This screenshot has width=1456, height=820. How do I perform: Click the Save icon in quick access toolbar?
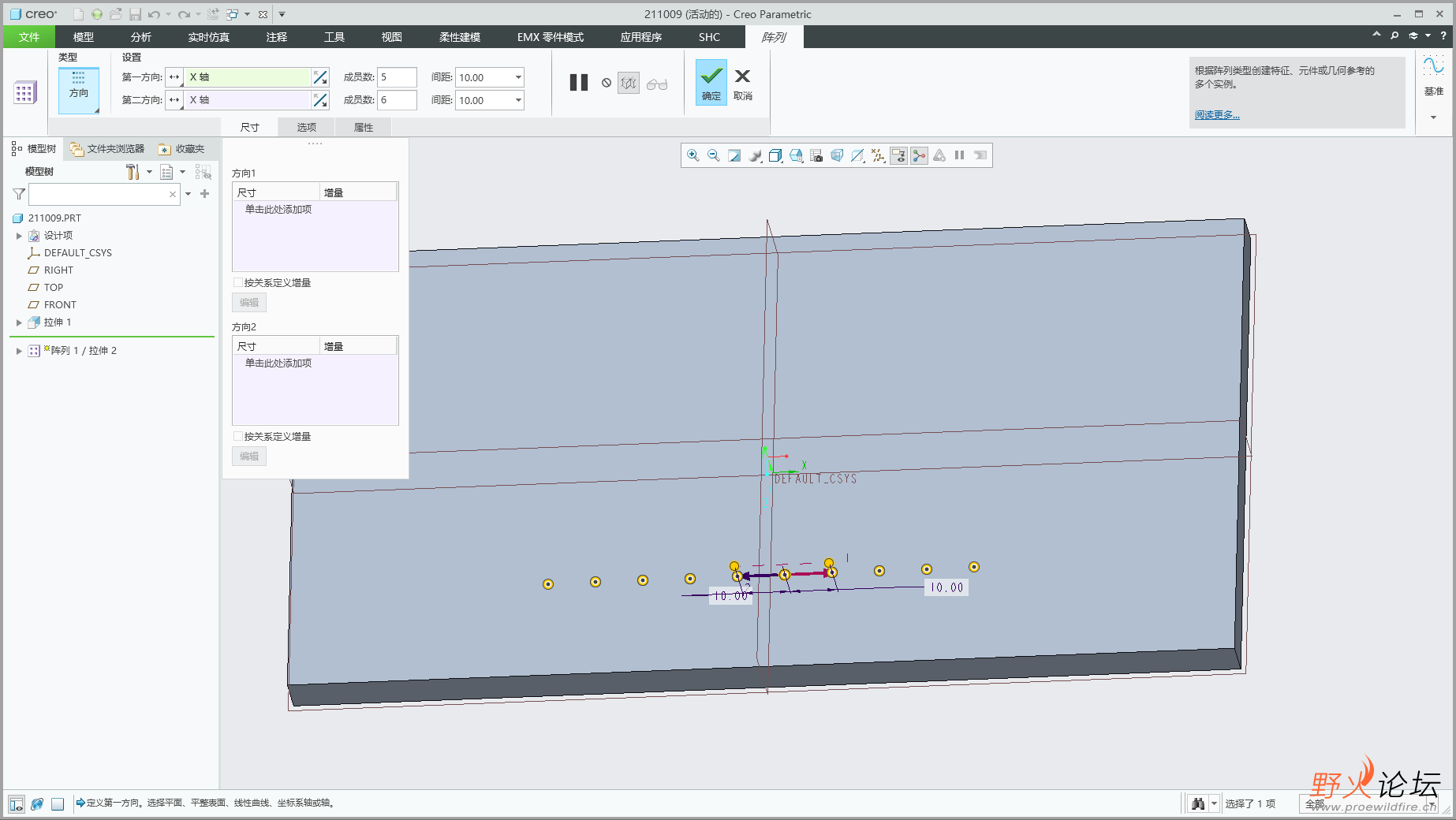point(136,14)
